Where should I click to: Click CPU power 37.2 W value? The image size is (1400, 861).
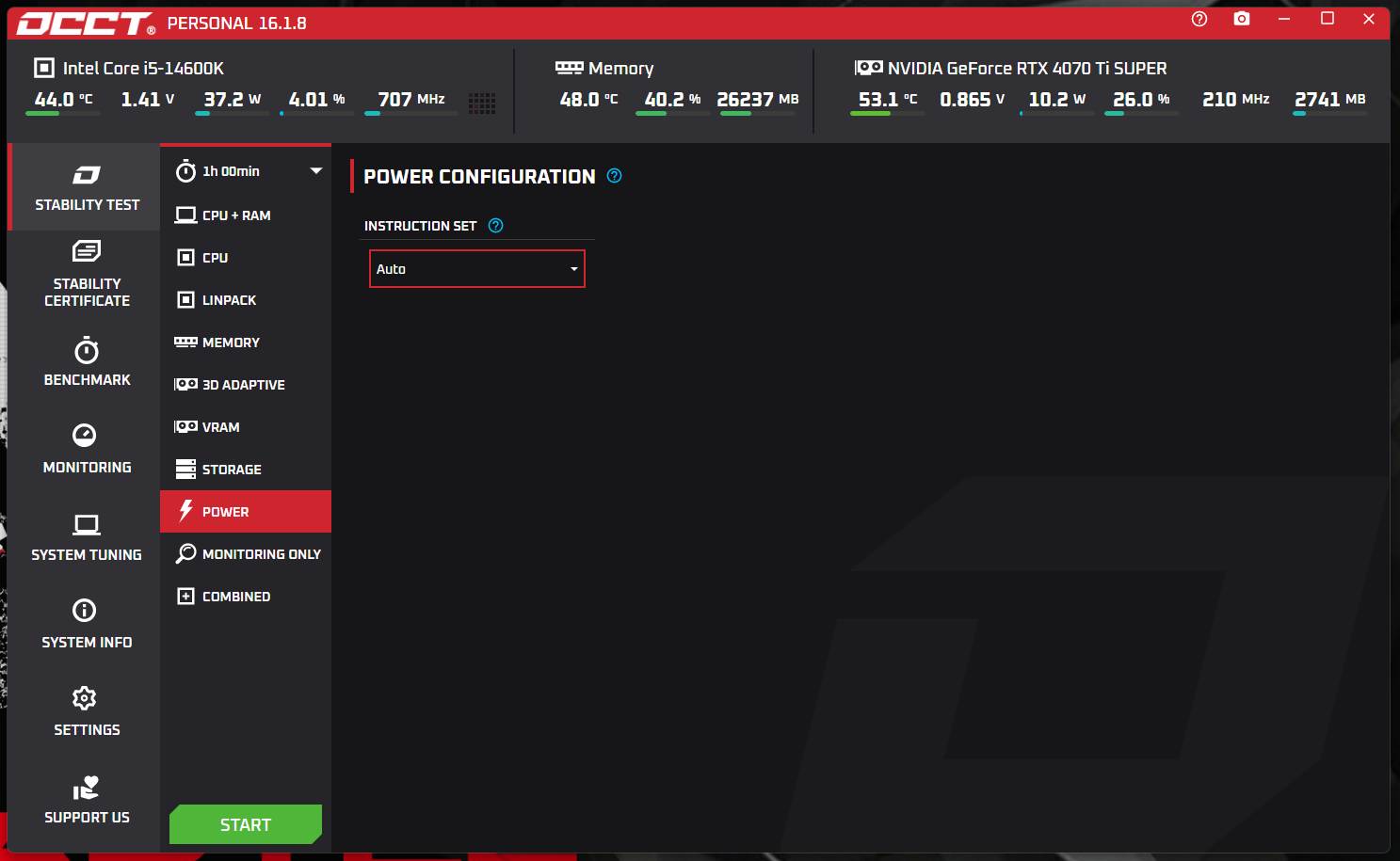point(233,99)
